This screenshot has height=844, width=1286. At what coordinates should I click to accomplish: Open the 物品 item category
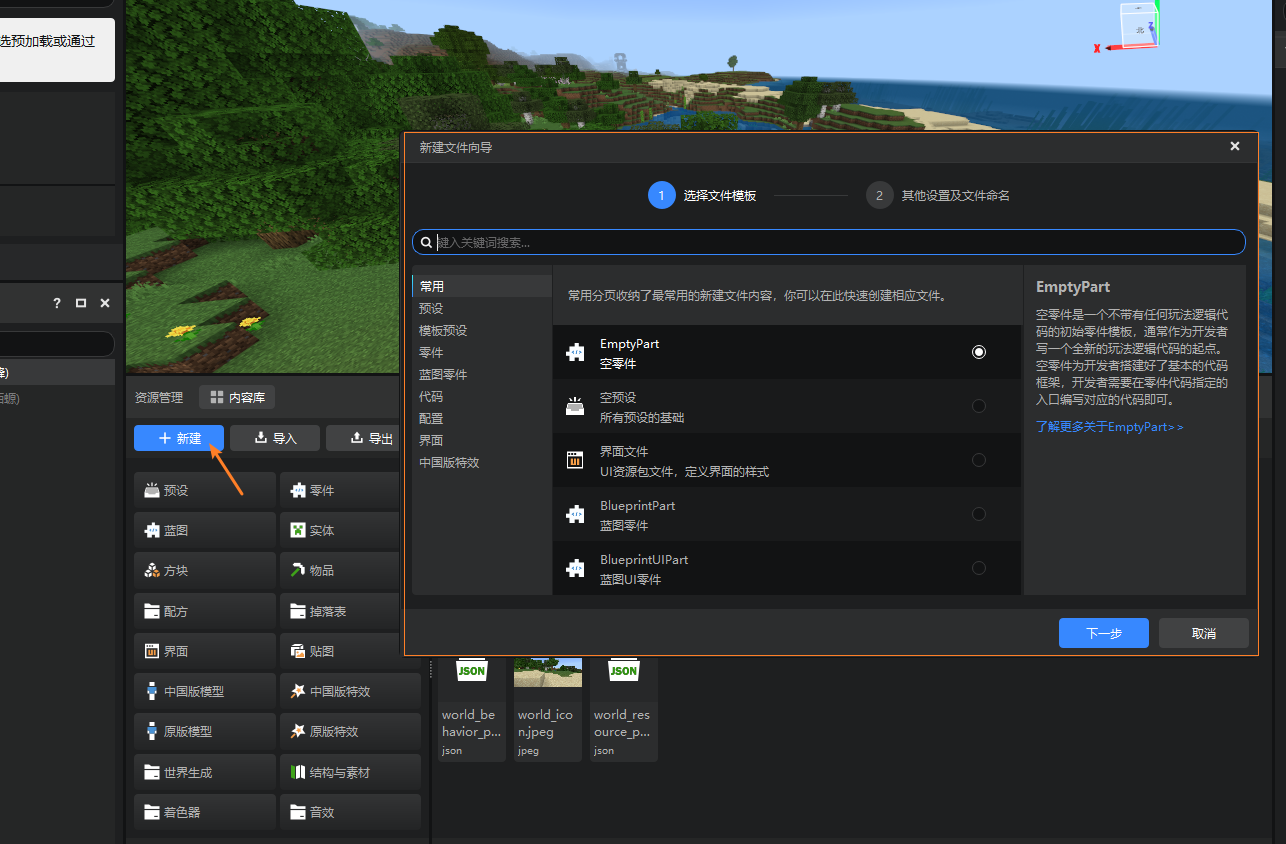pos(350,570)
